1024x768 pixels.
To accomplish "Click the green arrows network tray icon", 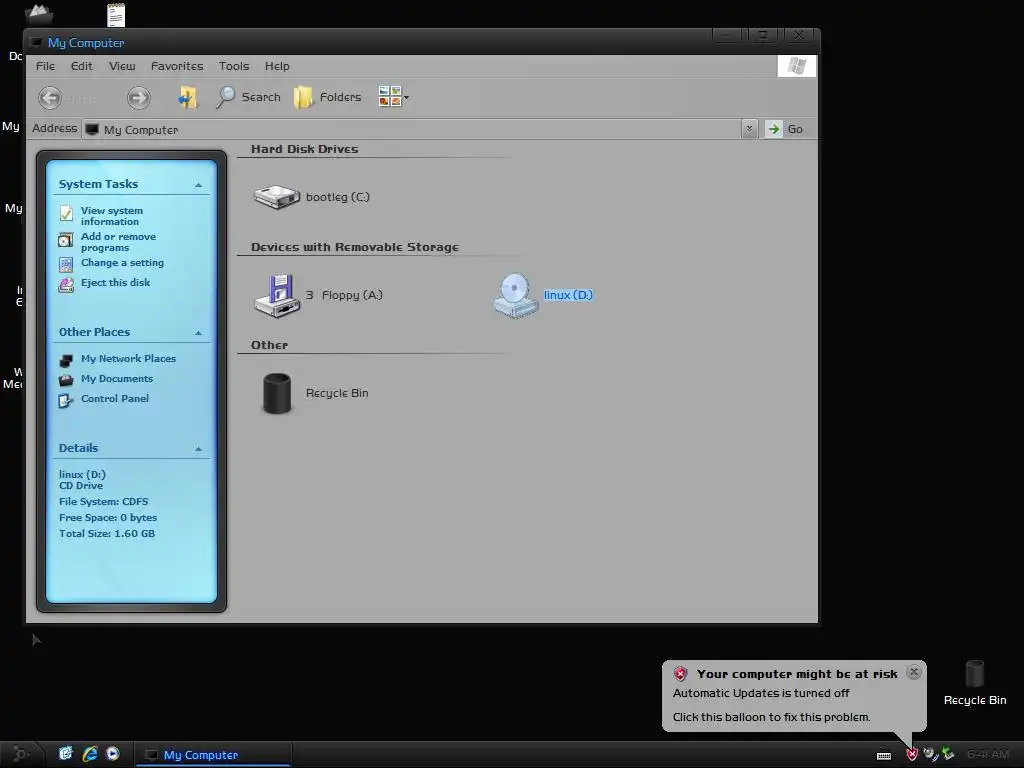I will tap(948, 754).
